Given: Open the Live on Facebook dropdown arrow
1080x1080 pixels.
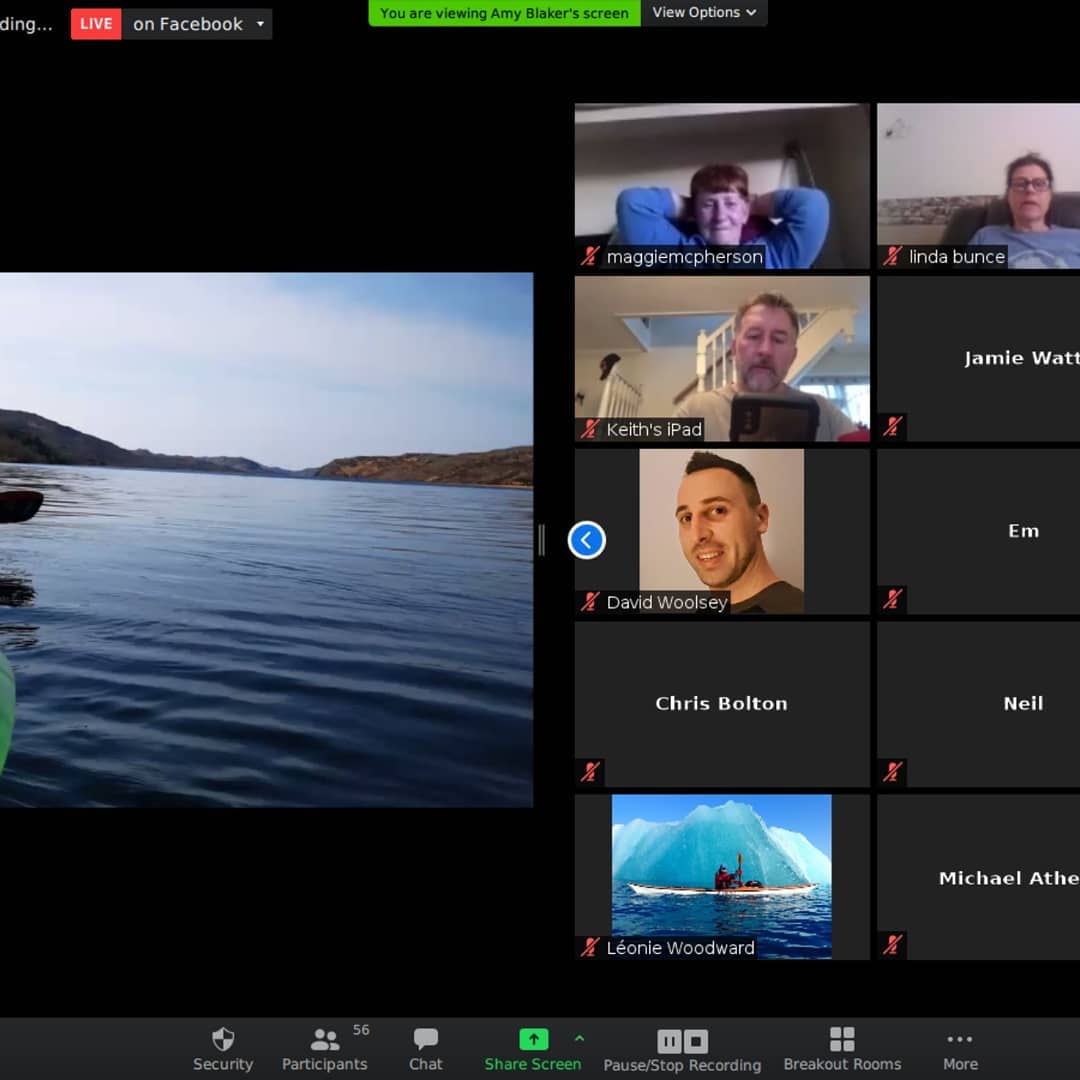Looking at the screenshot, I should (x=260, y=24).
